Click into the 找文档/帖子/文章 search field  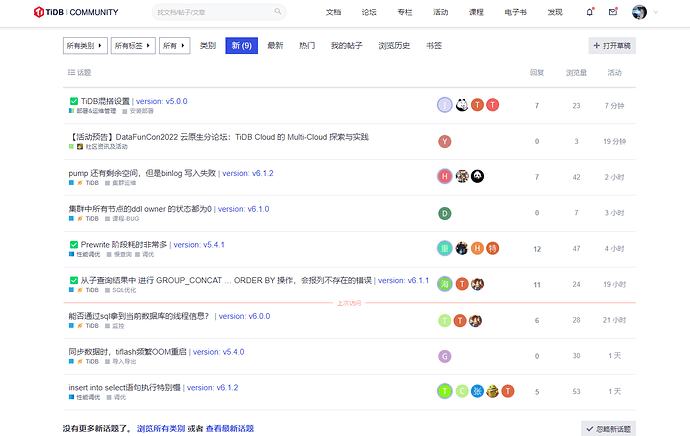(214, 12)
